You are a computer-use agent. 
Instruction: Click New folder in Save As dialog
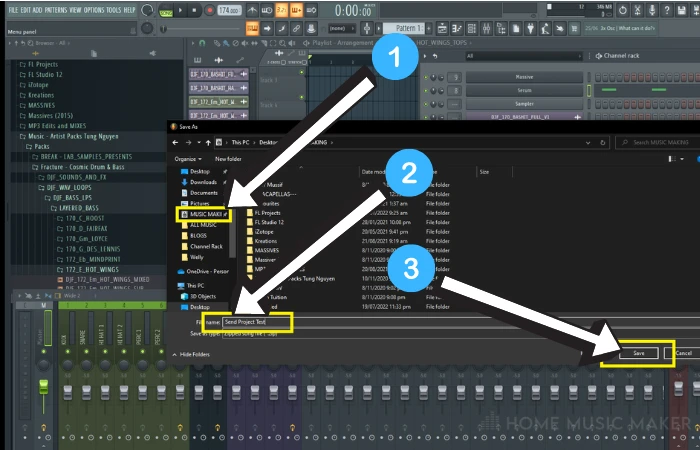tap(228, 159)
